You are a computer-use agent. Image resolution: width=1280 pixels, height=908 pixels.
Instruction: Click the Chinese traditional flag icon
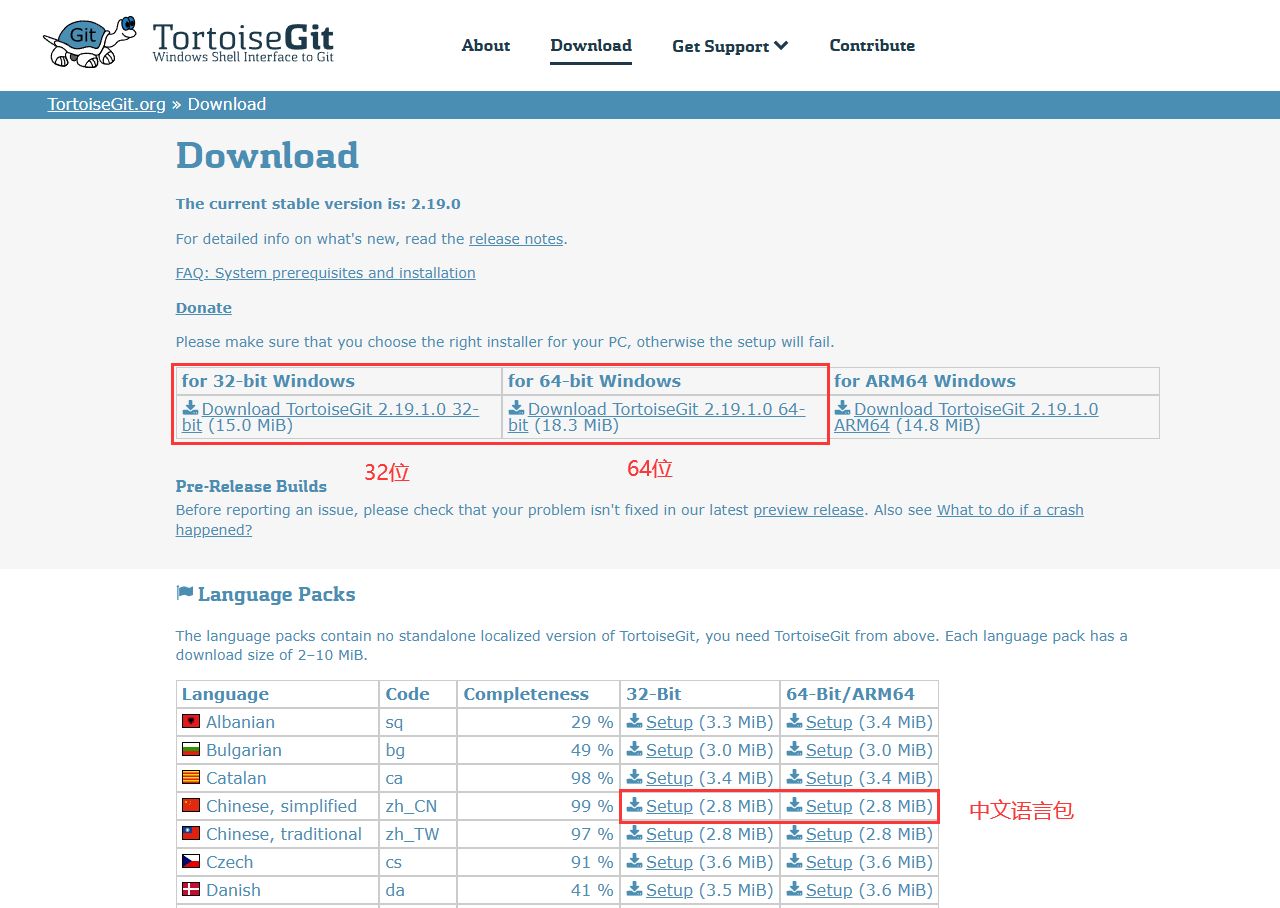(191, 834)
